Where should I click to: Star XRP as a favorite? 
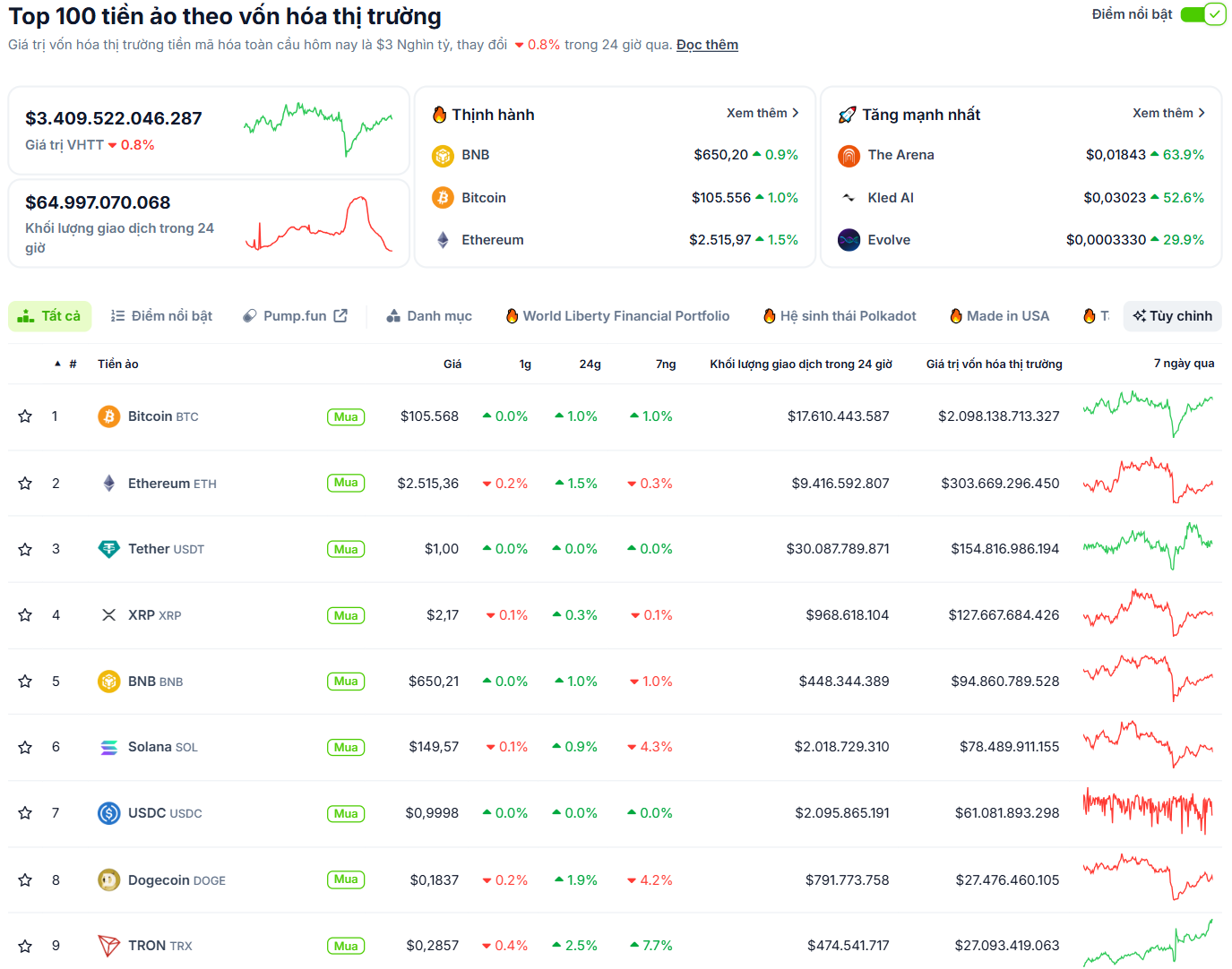click(x=25, y=615)
